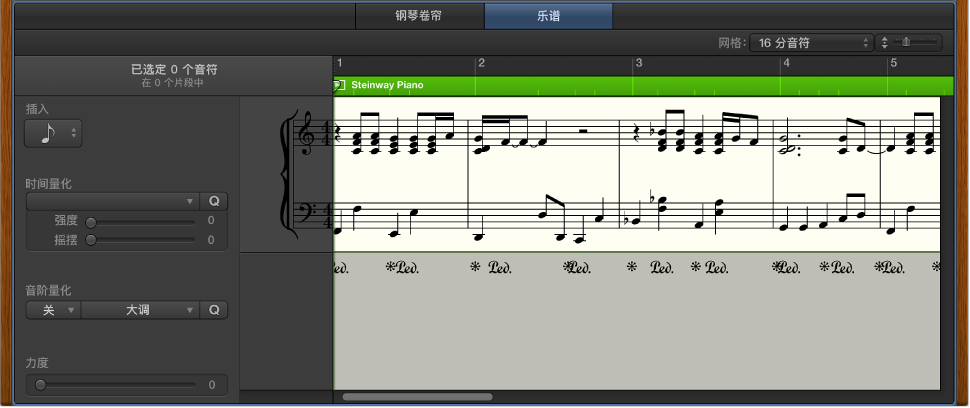Click bar 3 on the ruler
The height and width of the screenshot is (408, 970).
[x=639, y=63]
